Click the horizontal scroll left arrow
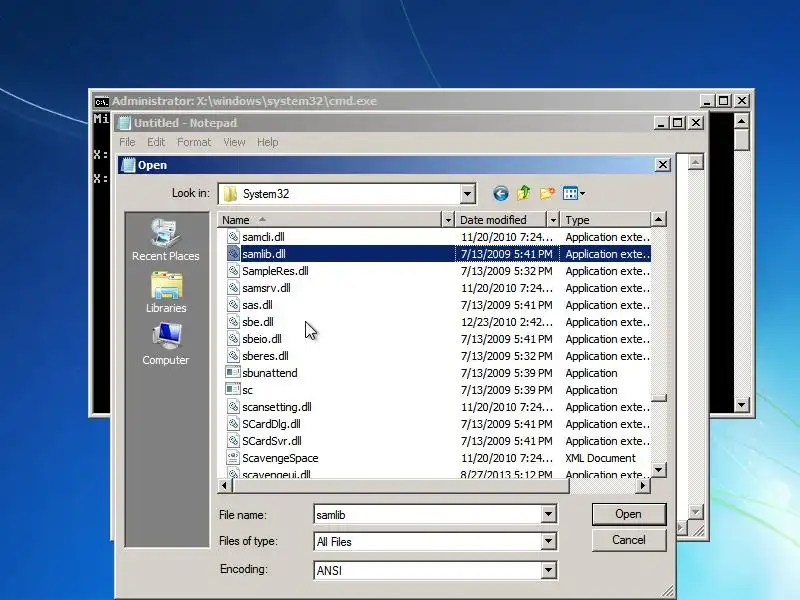 [x=224, y=486]
